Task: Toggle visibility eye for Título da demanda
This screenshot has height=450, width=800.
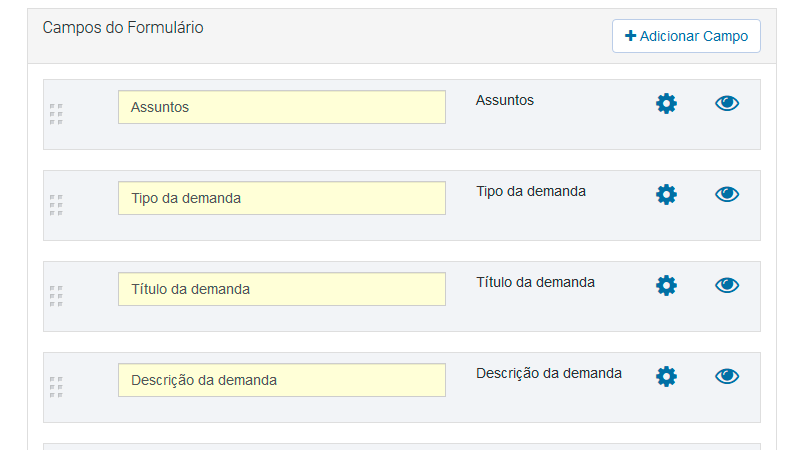Action: pyautogui.click(x=727, y=285)
